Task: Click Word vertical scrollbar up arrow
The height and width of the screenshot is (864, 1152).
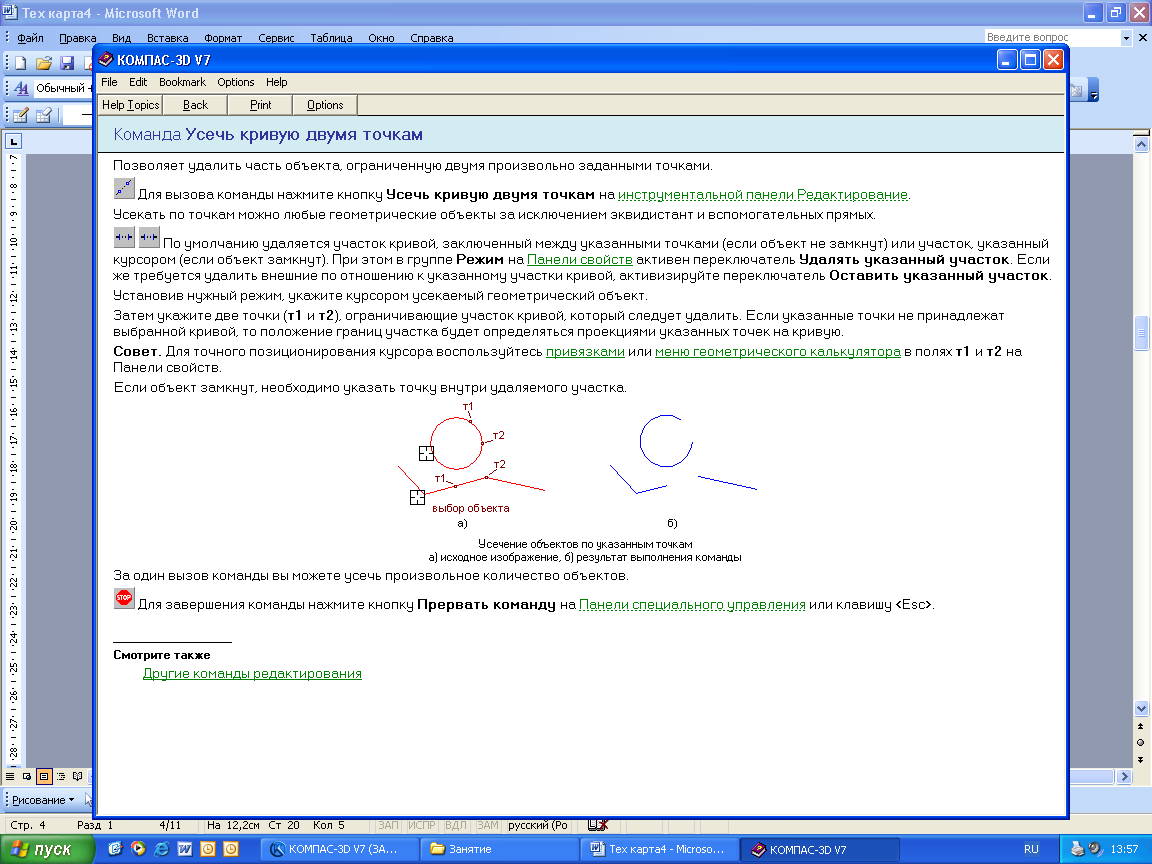Action: click(x=1141, y=145)
